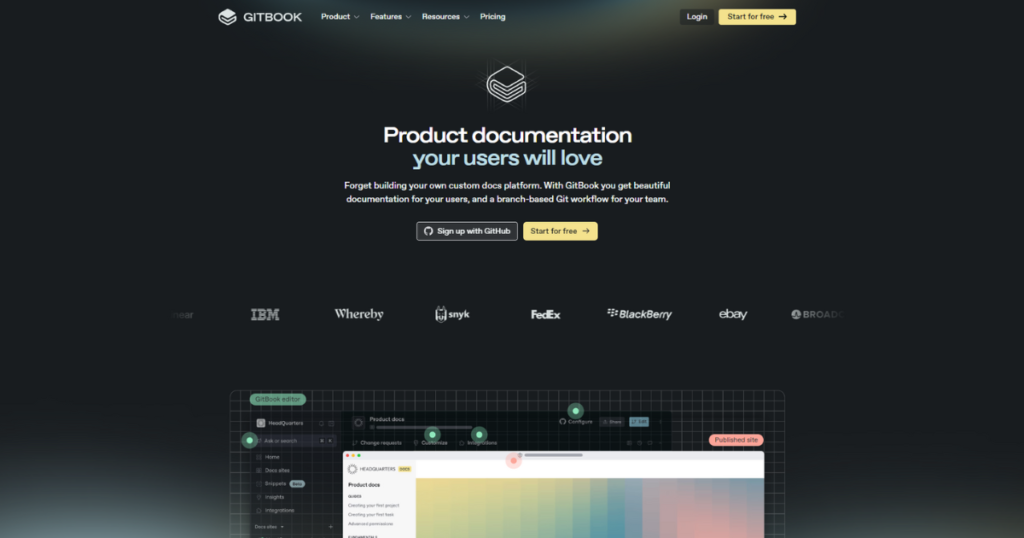This screenshot has height=538, width=1024.
Task: Click Share button in editor preview
Action: pos(612,422)
